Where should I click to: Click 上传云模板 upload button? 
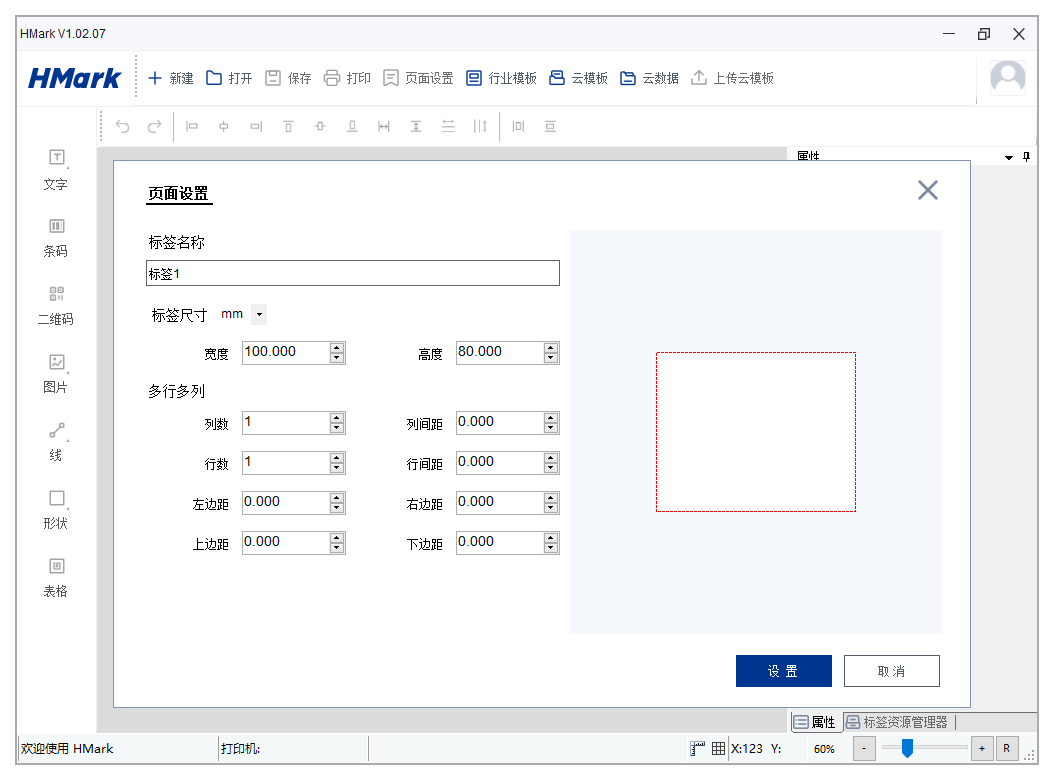click(732, 78)
